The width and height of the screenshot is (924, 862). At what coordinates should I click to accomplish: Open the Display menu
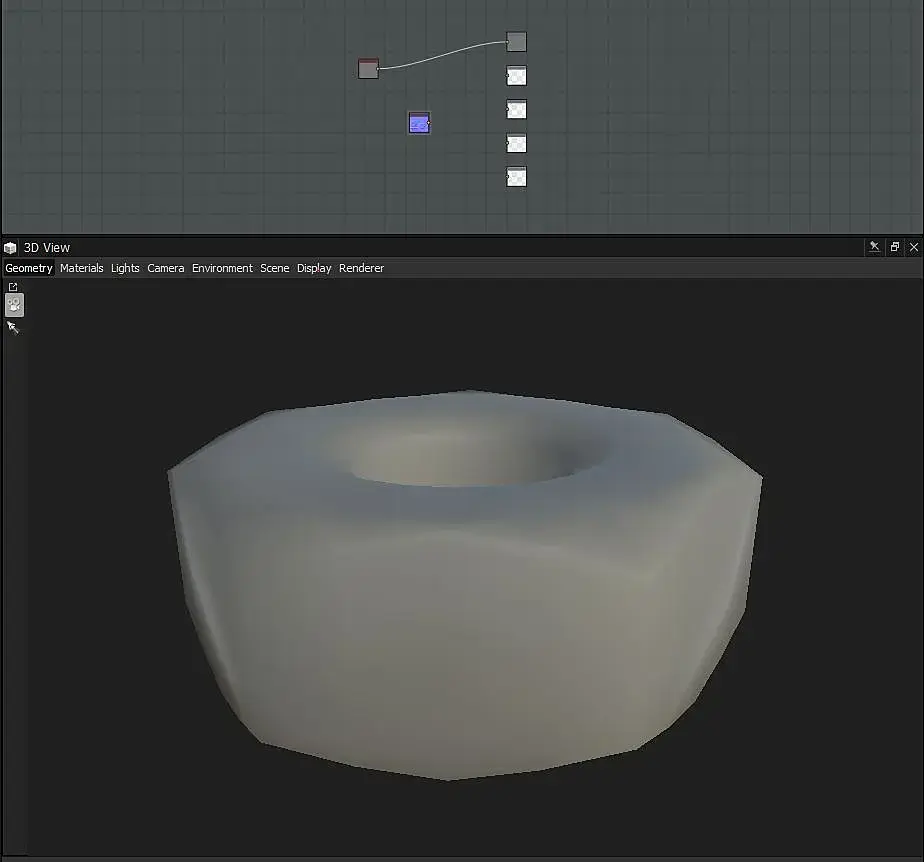click(314, 268)
